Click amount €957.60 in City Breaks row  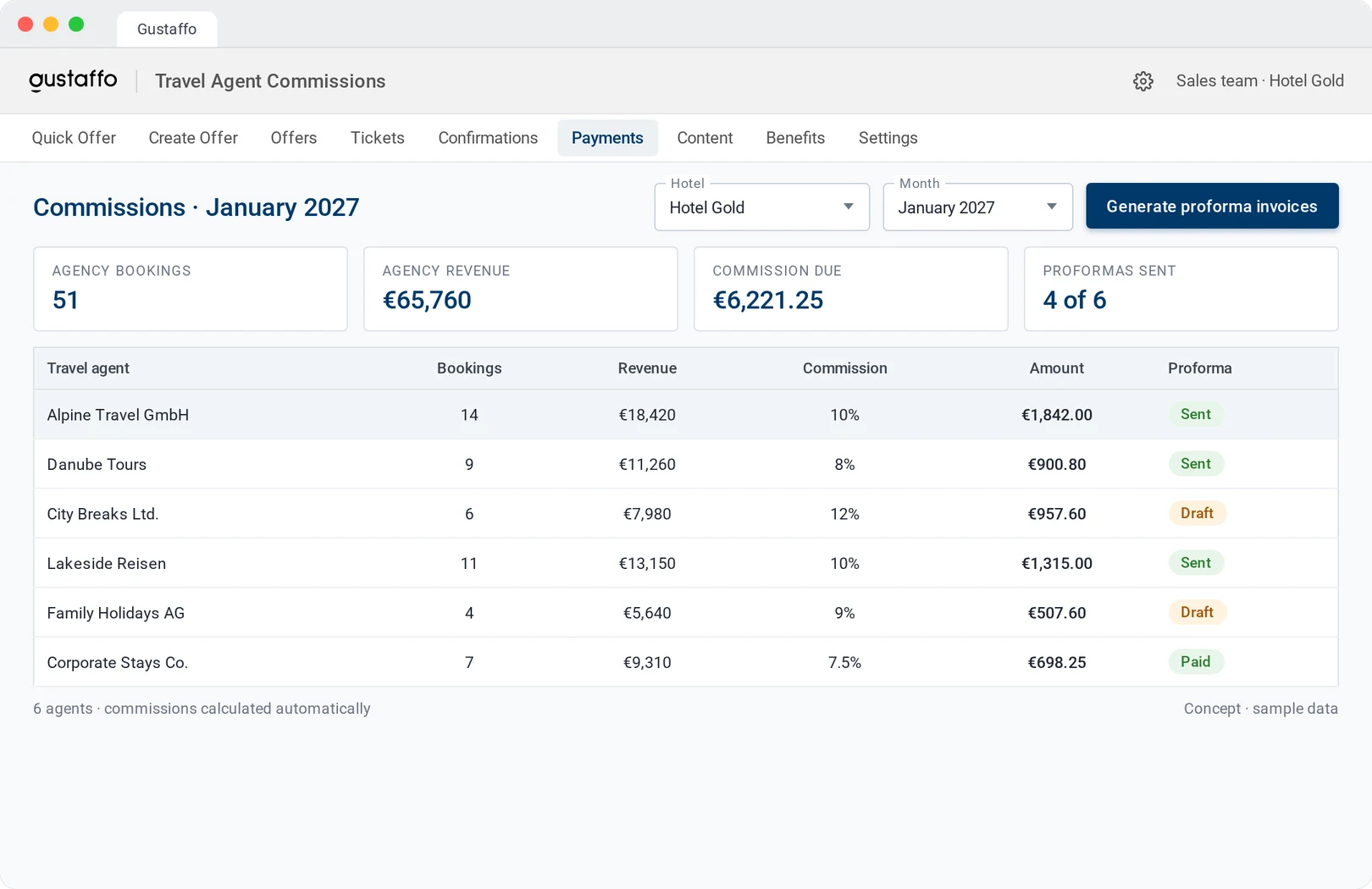coord(1057,514)
